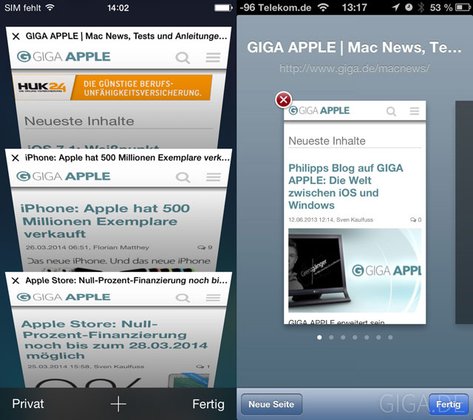The height and width of the screenshot is (420, 473).
Task: Open hamburger menu in Apple Store Null-Prozent tab
Action: (x=213, y=297)
